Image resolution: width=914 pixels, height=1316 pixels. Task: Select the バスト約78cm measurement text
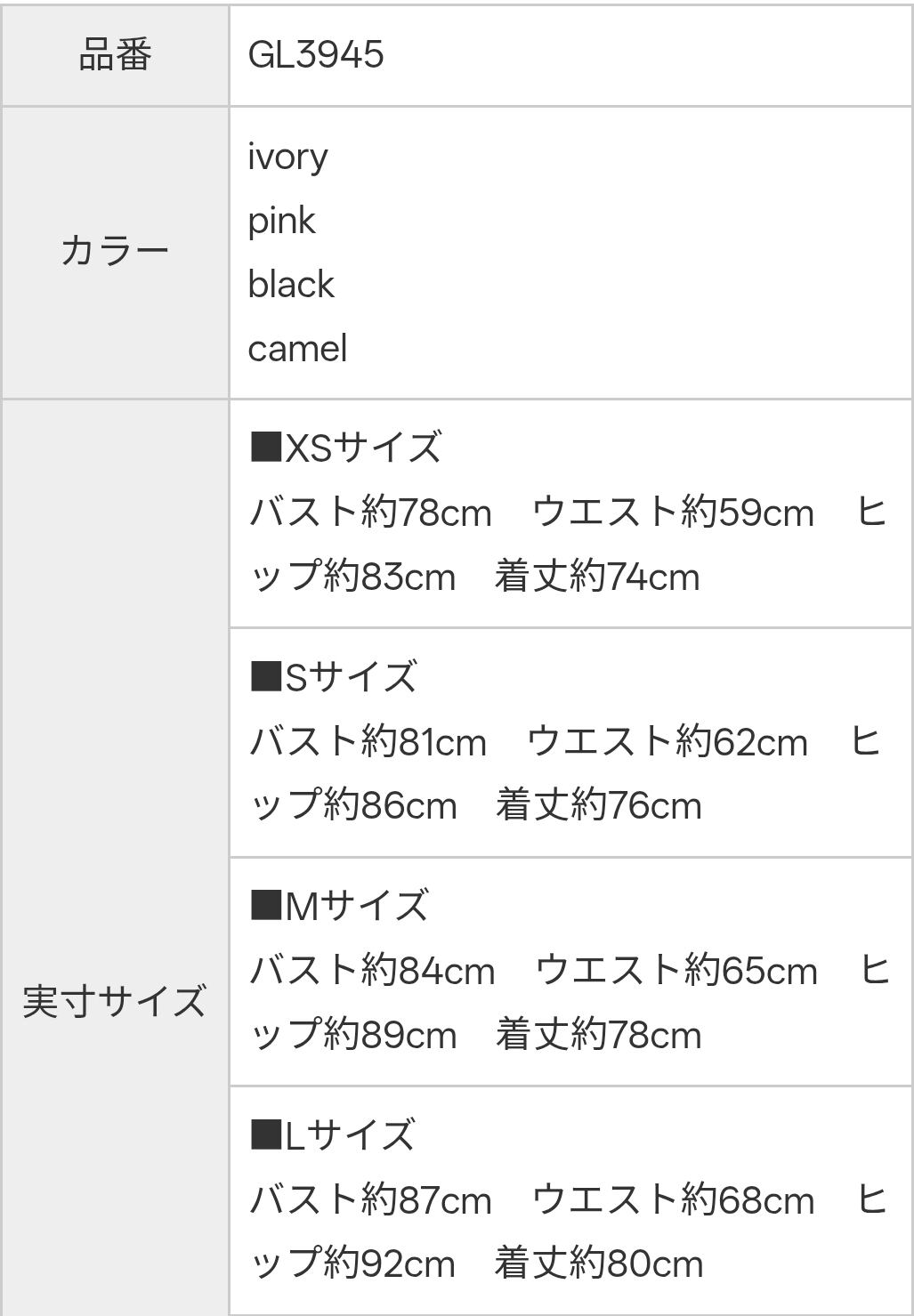coord(370,513)
